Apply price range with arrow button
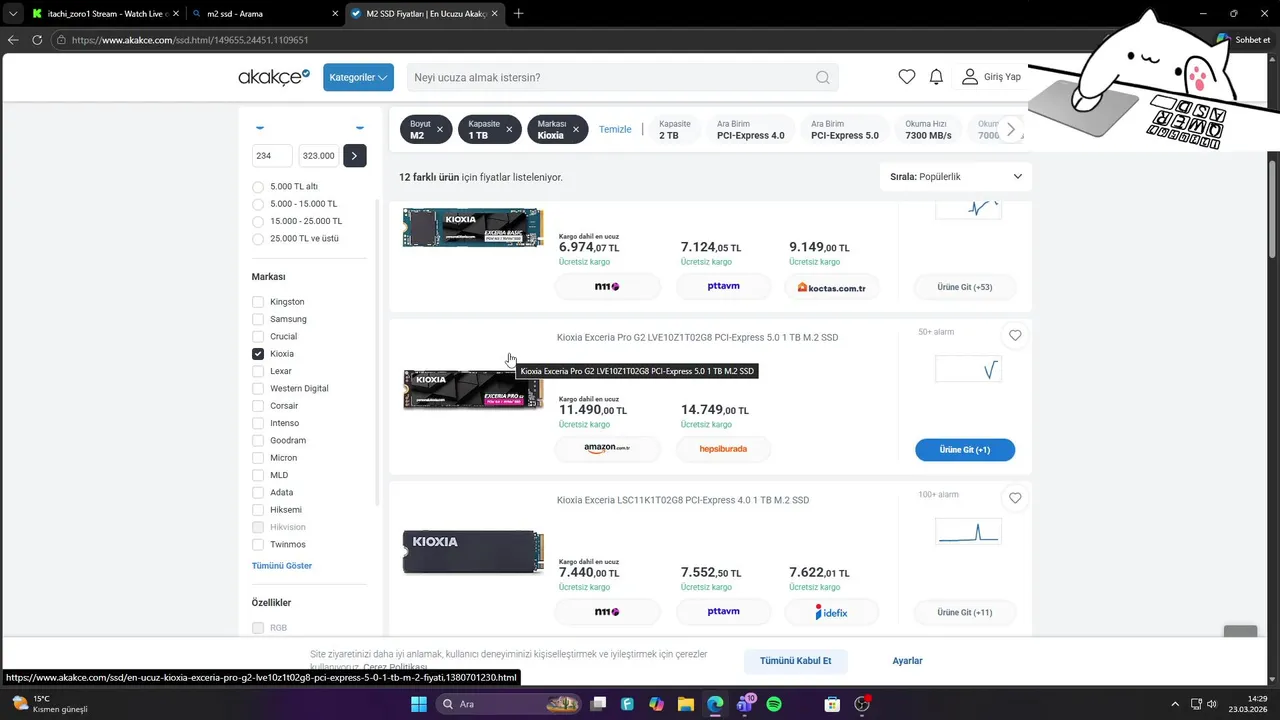Image resolution: width=1280 pixels, height=720 pixels. click(x=355, y=156)
